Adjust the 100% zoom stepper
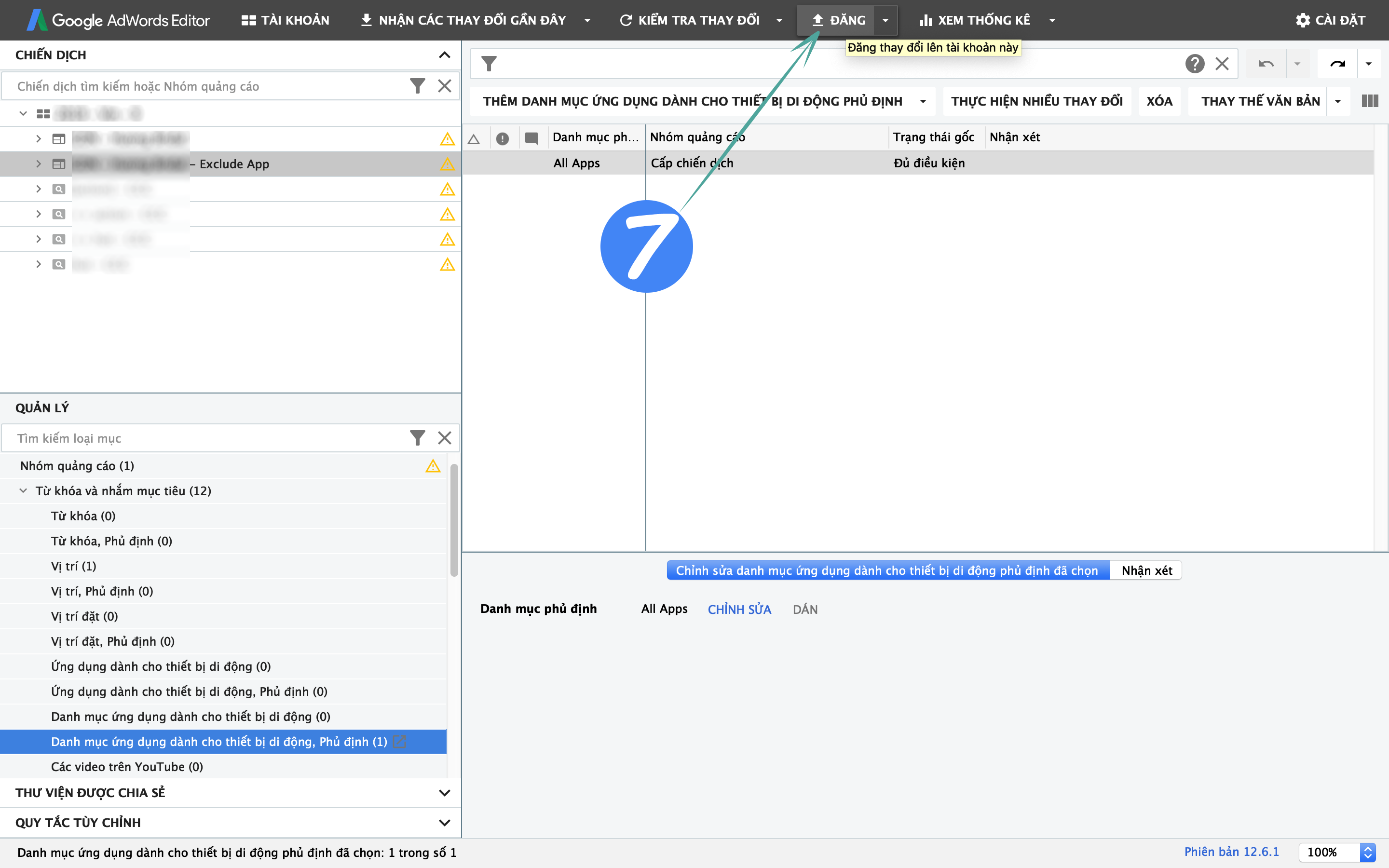Viewport: 1389px width, 868px height. (1368, 853)
